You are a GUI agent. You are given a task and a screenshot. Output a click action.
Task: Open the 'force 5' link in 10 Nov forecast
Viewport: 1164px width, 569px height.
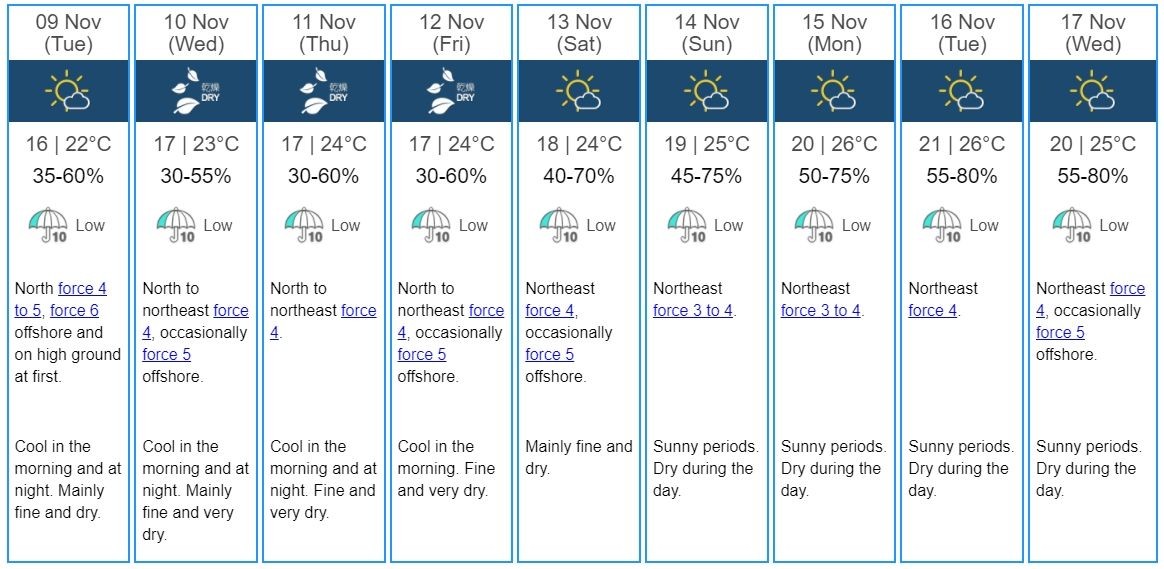click(x=166, y=354)
